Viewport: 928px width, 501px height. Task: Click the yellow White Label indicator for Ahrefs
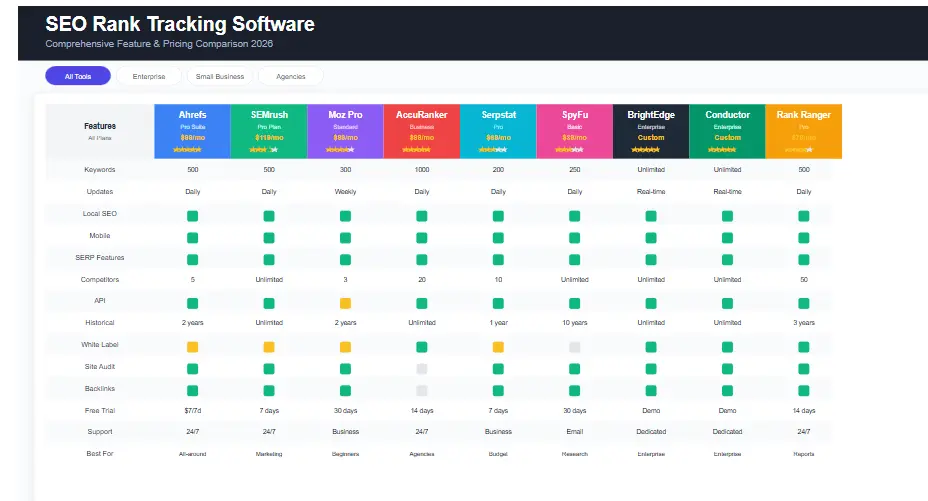(x=192, y=347)
